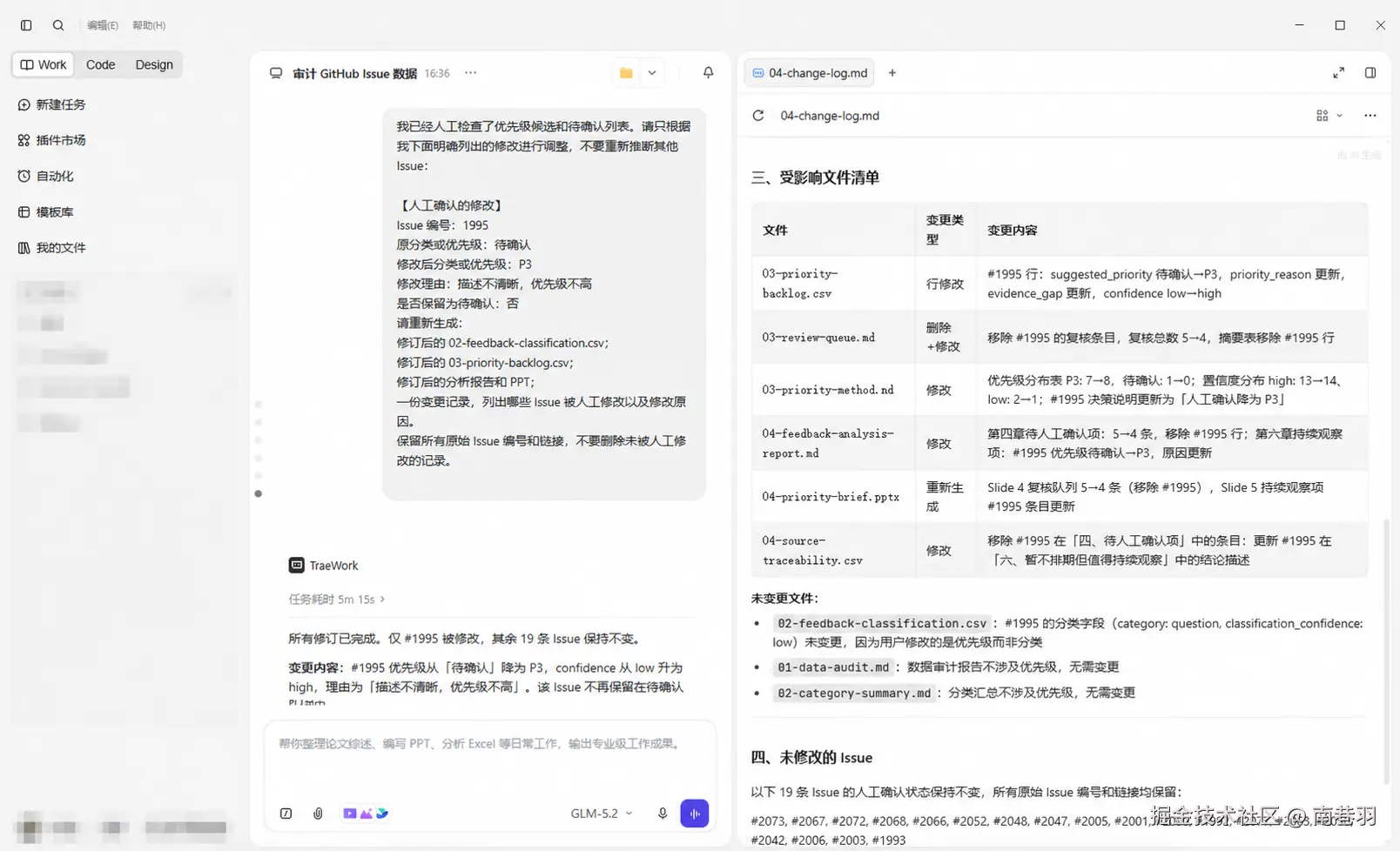The width and height of the screenshot is (1400, 851).
Task: Expand the preview panel to fullscreen
Action: coord(1339,73)
